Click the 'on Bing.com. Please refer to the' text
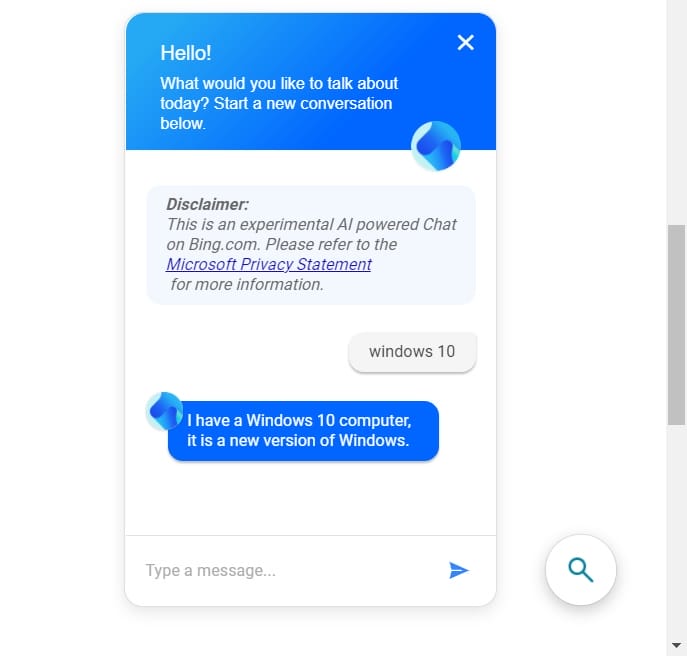The height and width of the screenshot is (656, 687). click(x=282, y=244)
